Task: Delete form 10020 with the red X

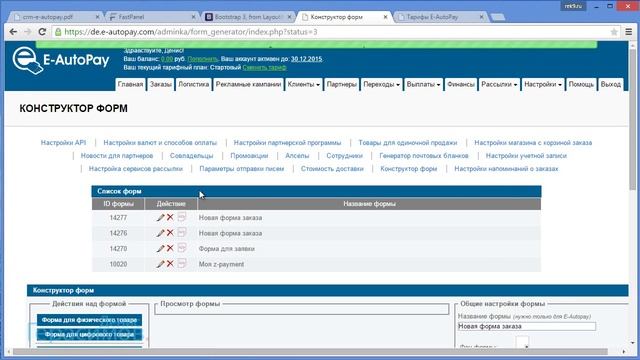Action: (170, 264)
